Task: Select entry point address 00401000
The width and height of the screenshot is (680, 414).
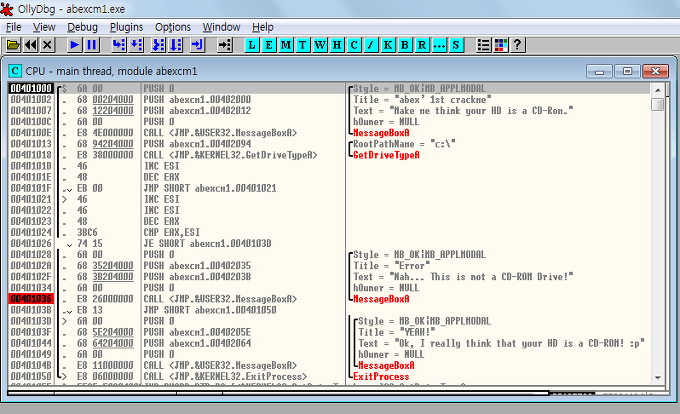Action: click(31, 88)
